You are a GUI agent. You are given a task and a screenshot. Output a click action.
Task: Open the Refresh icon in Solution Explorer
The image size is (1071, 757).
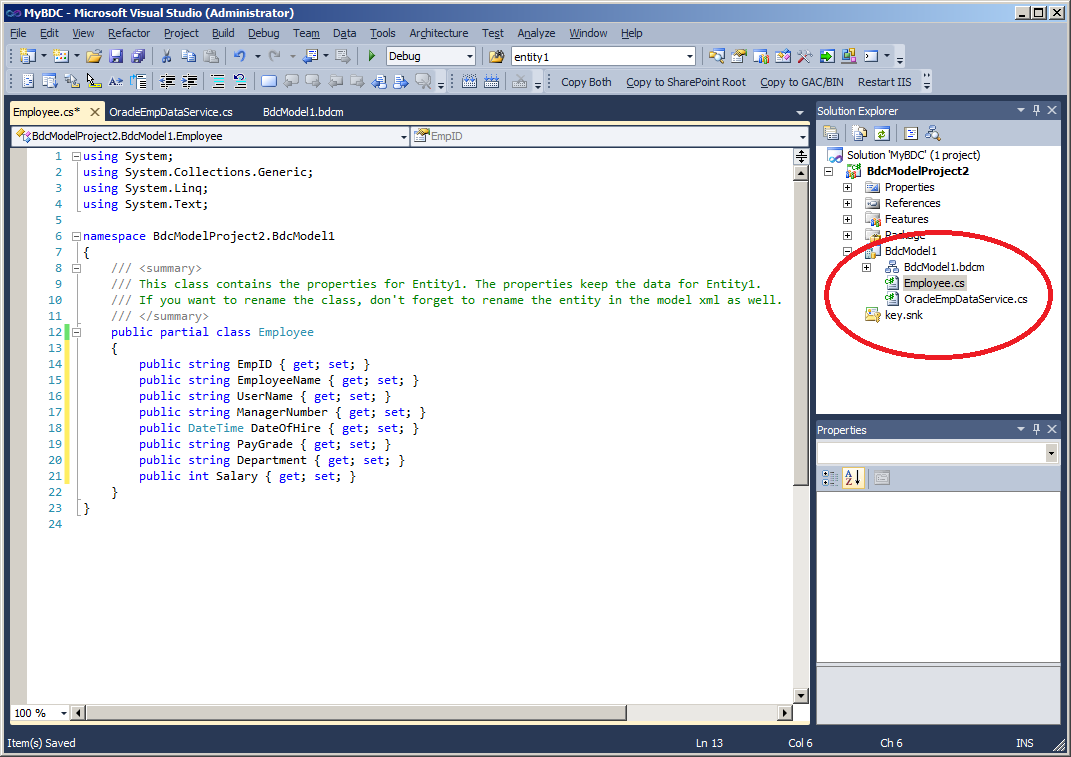click(x=882, y=132)
